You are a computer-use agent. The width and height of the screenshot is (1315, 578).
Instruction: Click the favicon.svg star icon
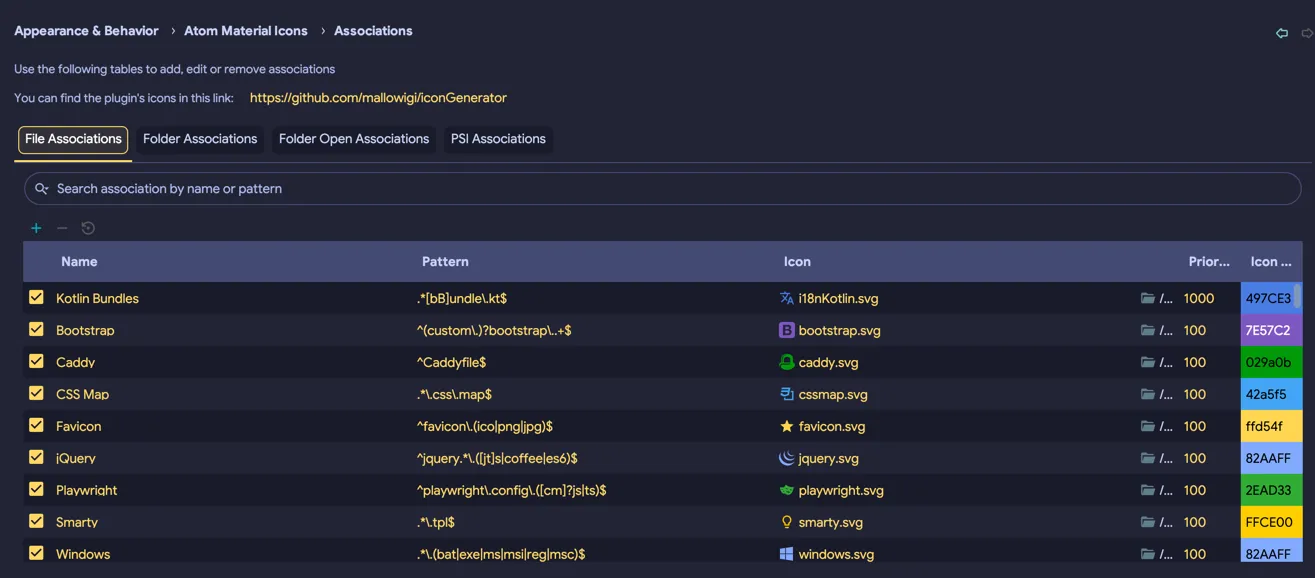tap(787, 426)
